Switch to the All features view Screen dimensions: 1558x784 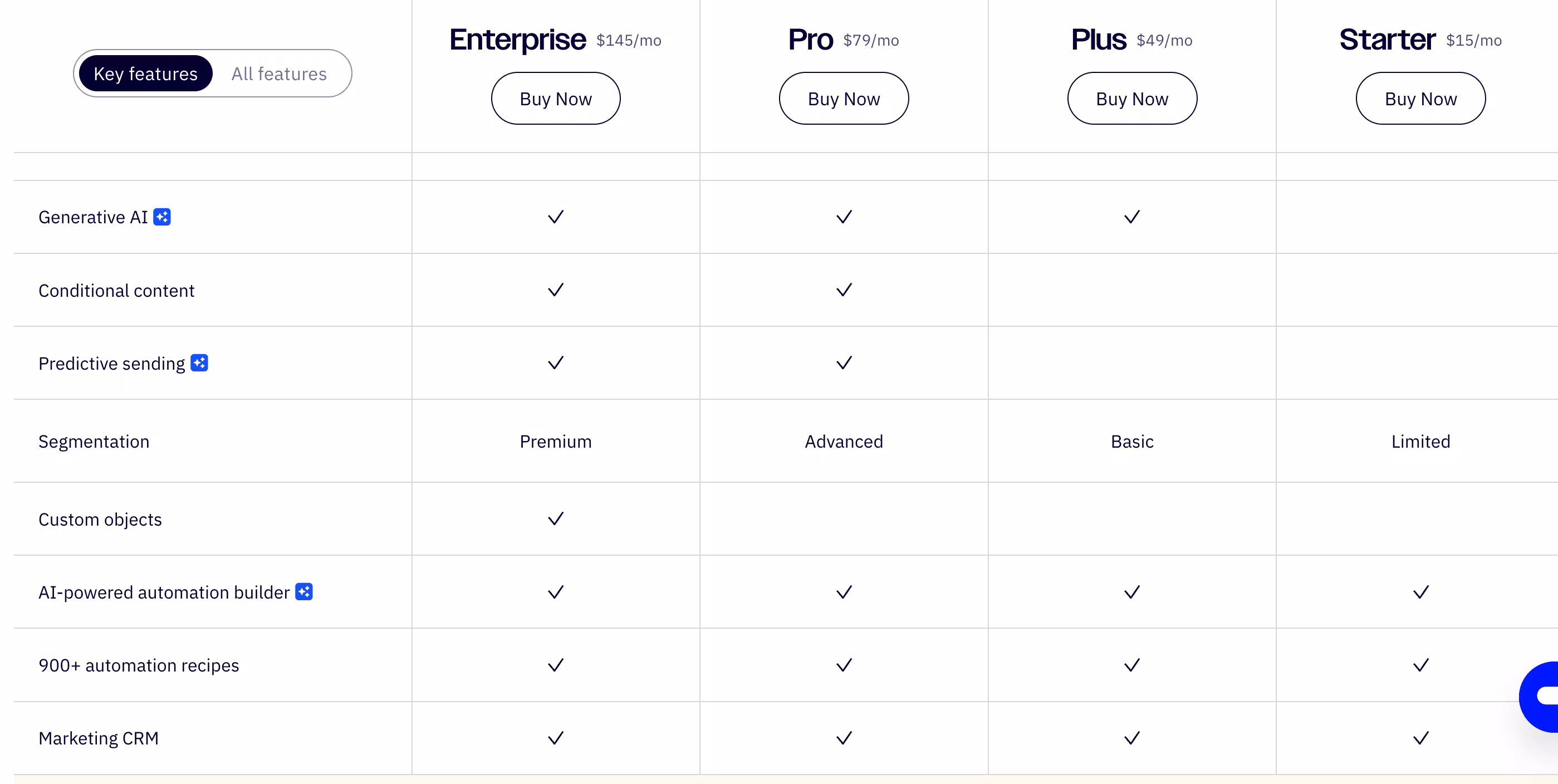pos(279,74)
